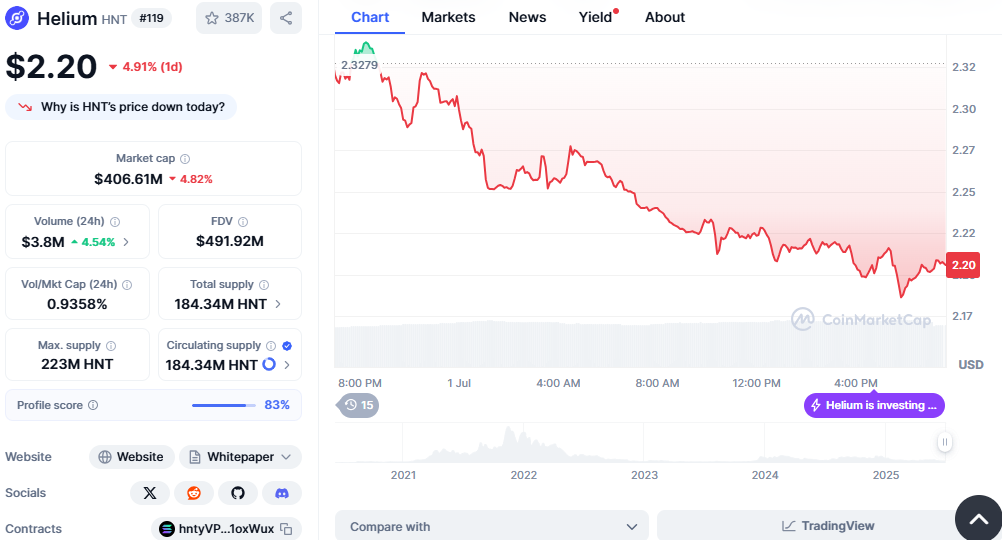
Task: Open Helium's GitHub repository icon
Action: click(238, 493)
